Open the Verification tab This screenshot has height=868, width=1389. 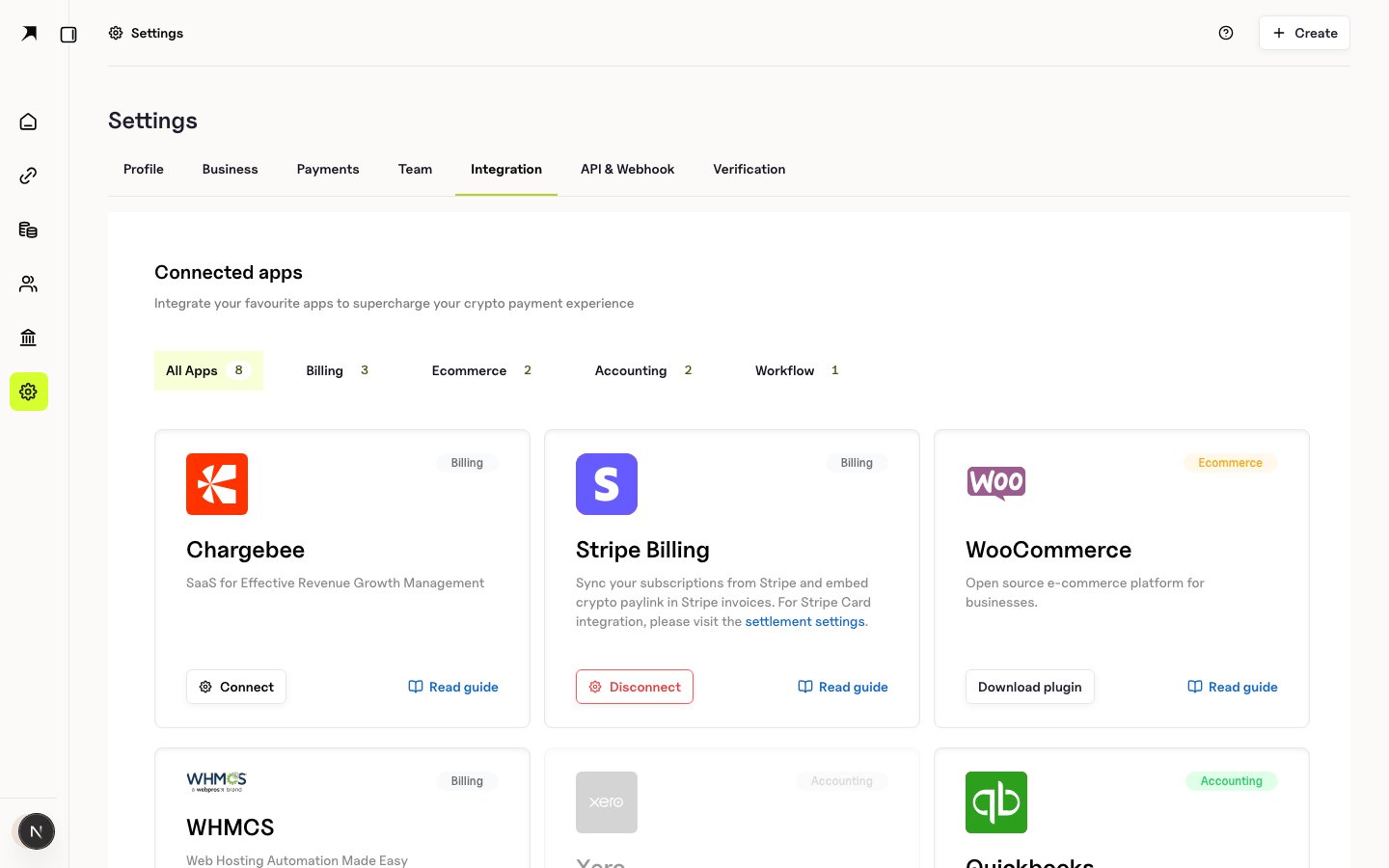[749, 169]
